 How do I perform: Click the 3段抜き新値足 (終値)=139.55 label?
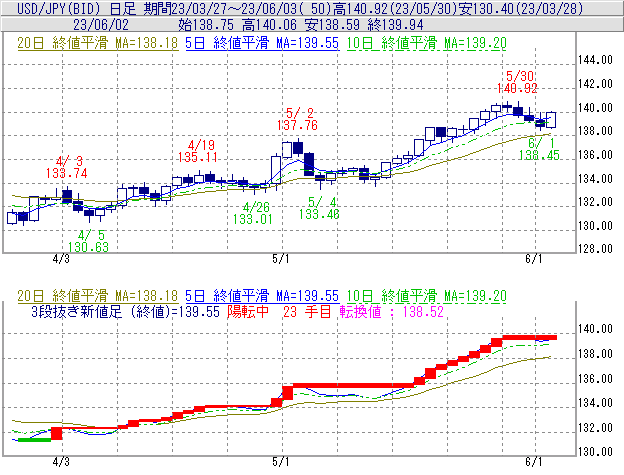125,311
